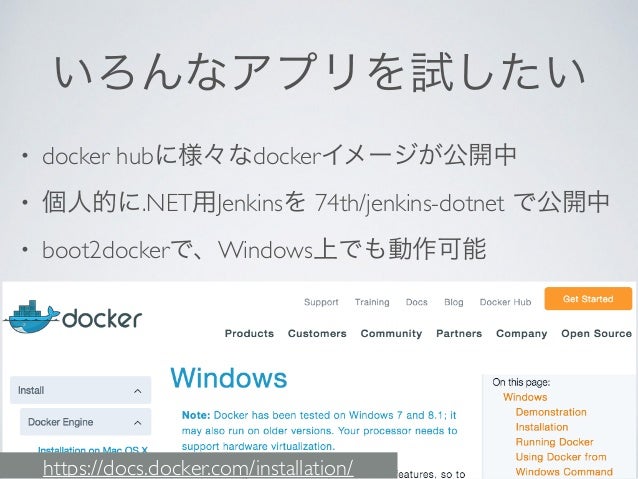Open the Support link
This screenshot has width=638, height=479.
[321, 302]
